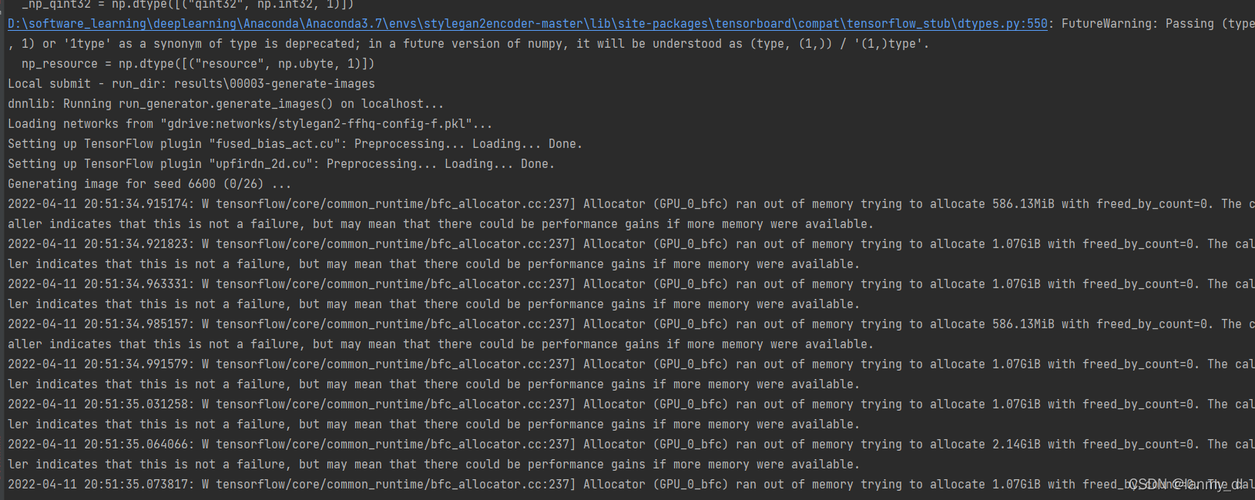
Task: Click the 'Local submit - run_dir' output line
Action: click(191, 84)
